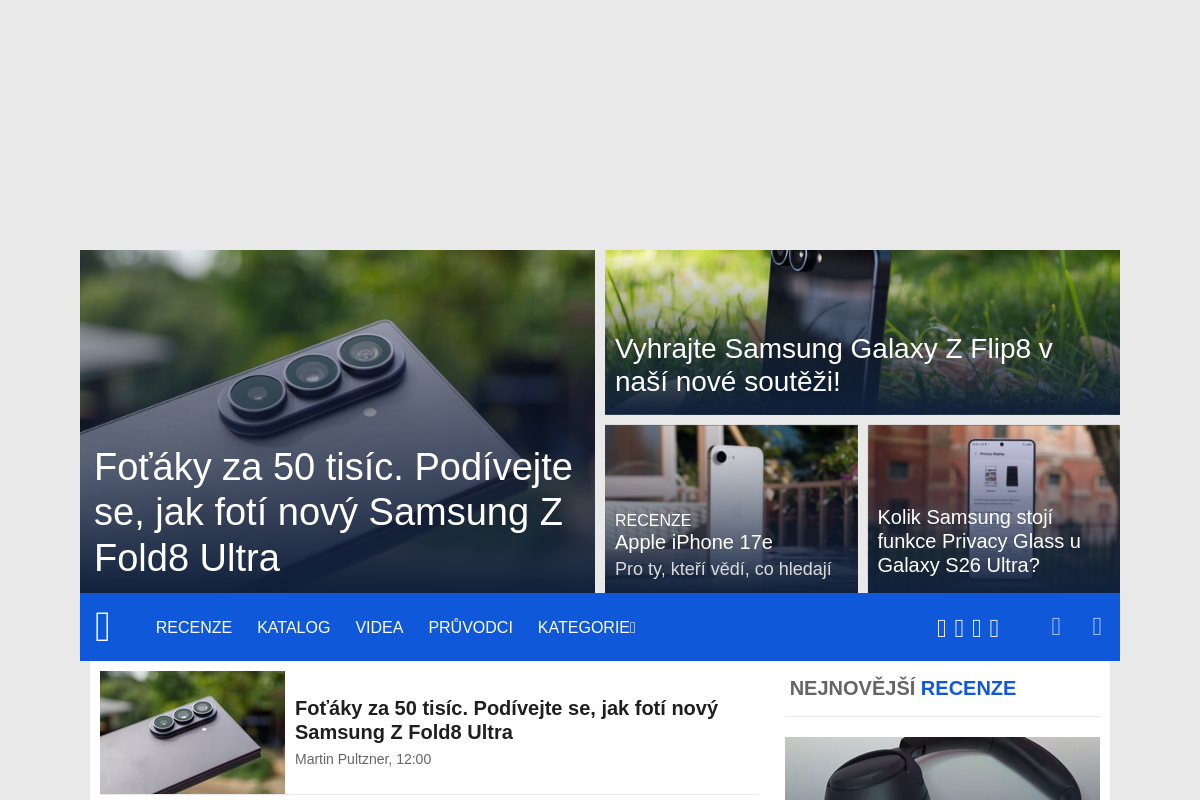Click the RECENZE label on the iPhone 17e tile
1200x800 pixels.
[653, 520]
